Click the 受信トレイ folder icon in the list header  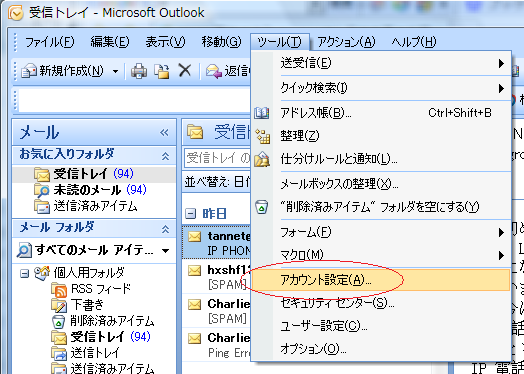195,132
